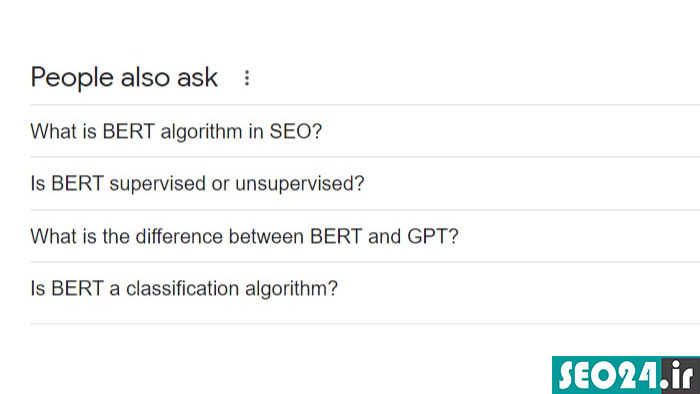
Task: Click the word 'algorithm' in first question
Action: point(202,132)
